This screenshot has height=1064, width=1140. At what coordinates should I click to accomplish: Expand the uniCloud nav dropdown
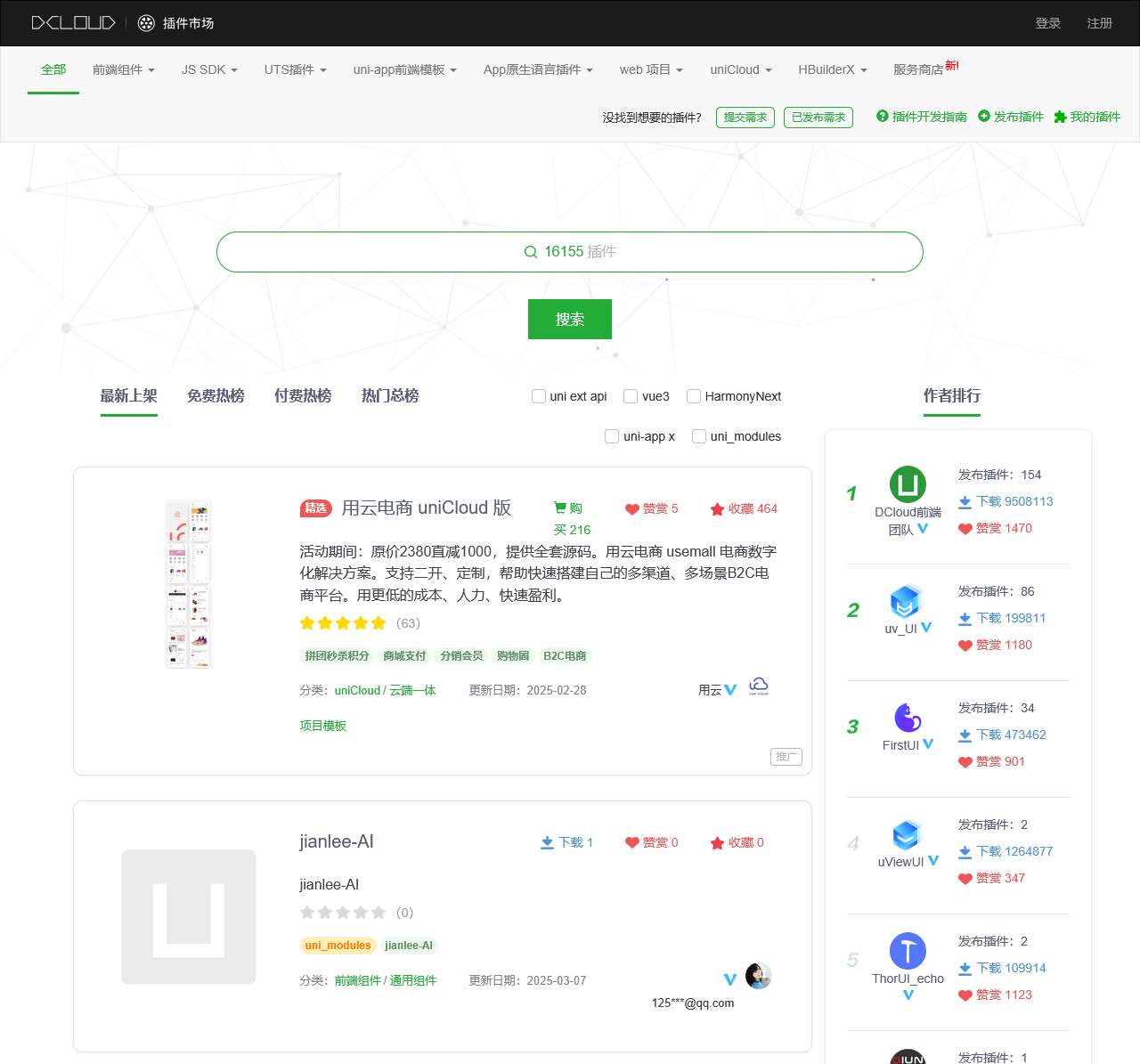[741, 69]
